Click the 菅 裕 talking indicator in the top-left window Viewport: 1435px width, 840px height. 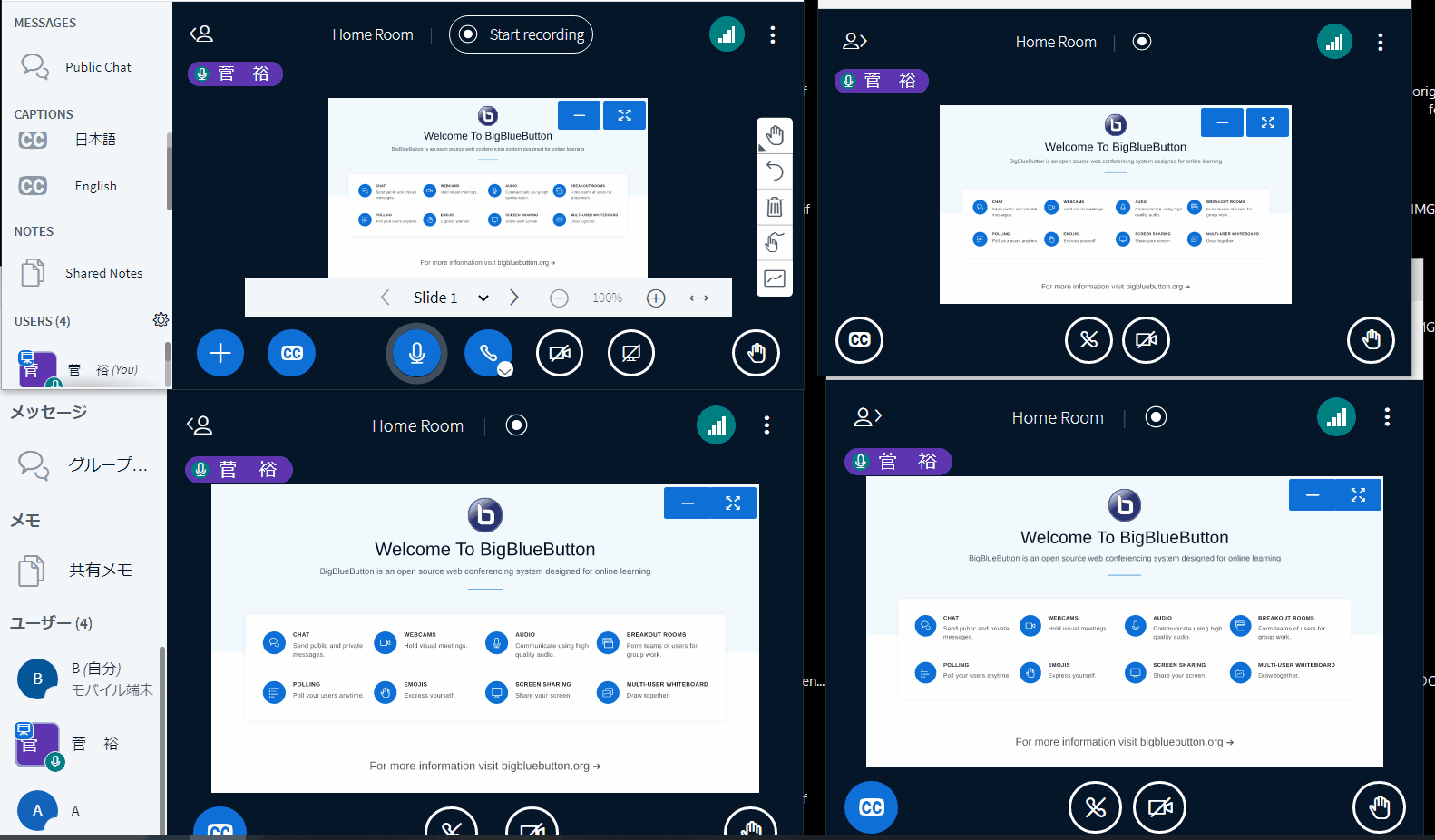click(235, 73)
